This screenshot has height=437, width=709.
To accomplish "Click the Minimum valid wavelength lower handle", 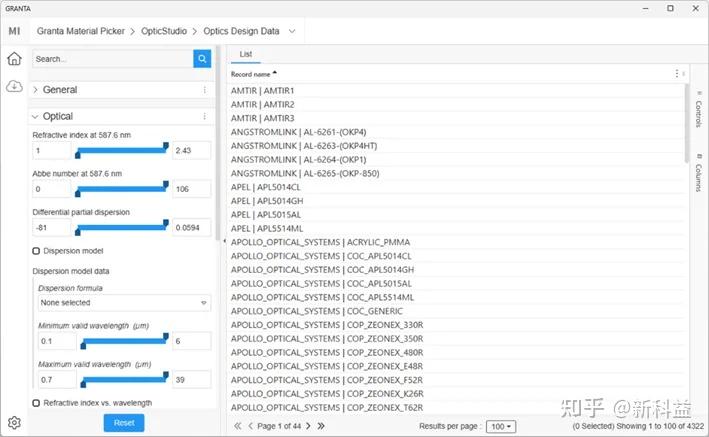I will click(x=83, y=346).
